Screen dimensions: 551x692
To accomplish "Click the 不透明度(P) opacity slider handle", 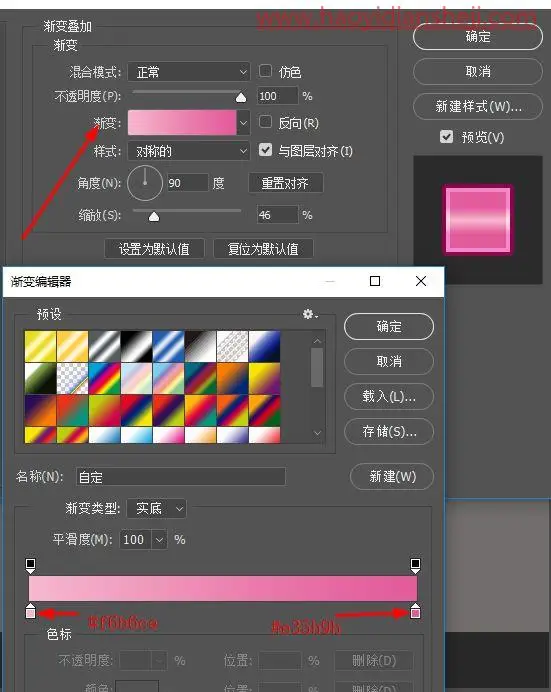I will tap(241, 97).
